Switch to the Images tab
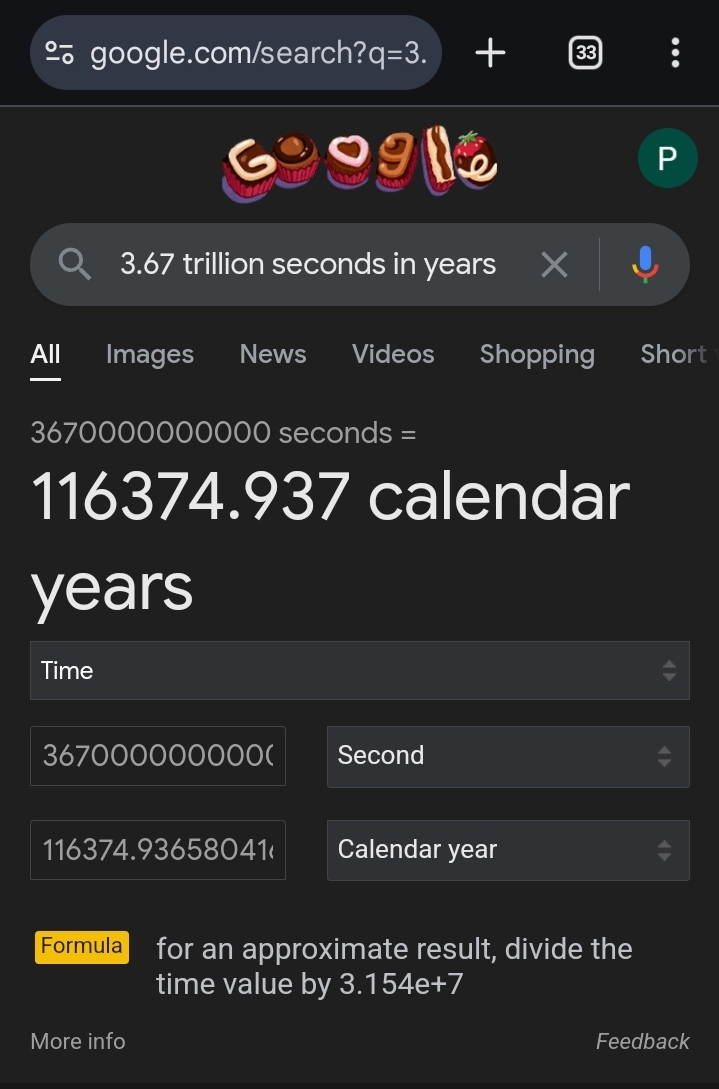719x1089 pixels. (x=149, y=354)
